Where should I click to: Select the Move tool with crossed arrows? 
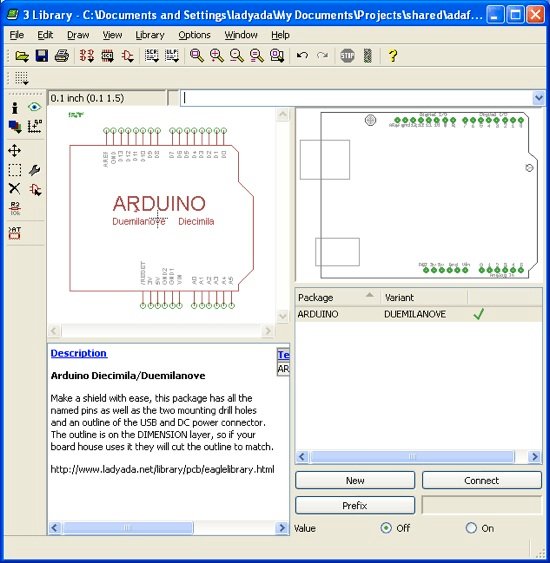(15, 150)
